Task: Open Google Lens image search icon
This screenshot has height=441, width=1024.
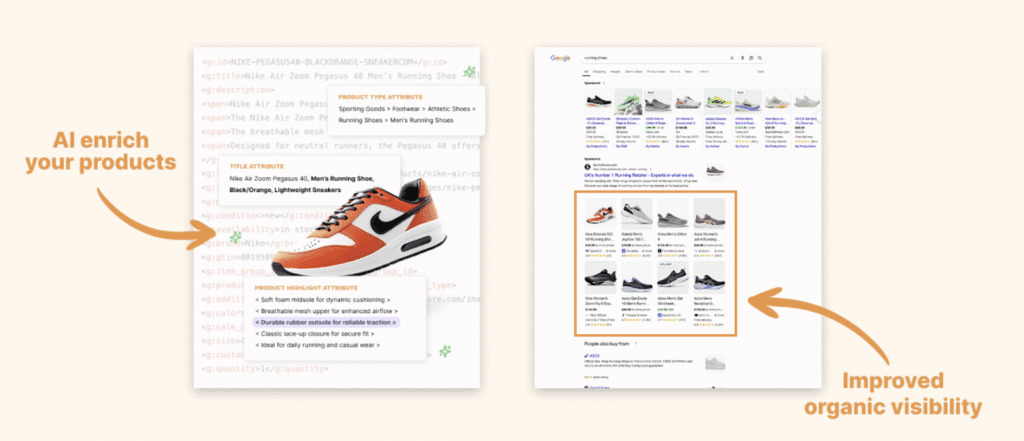Action: pyautogui.click(x=751, y=58)
